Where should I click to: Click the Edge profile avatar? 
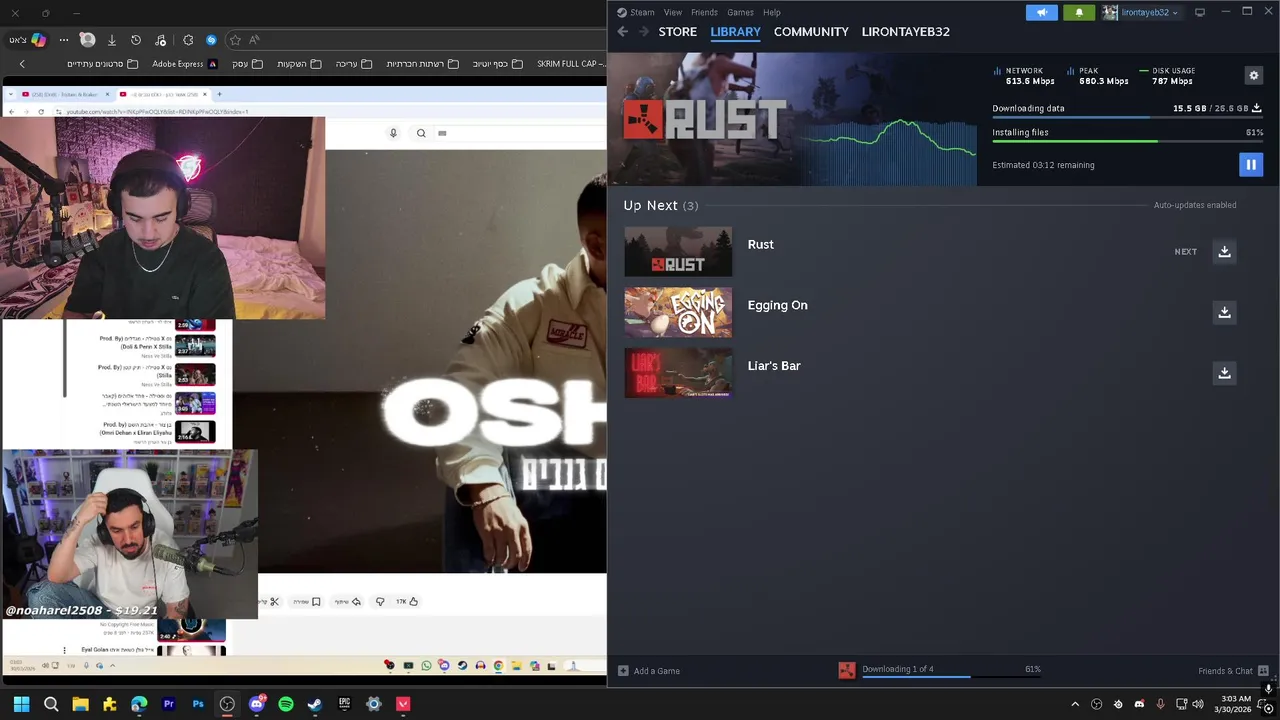[88, 40]
